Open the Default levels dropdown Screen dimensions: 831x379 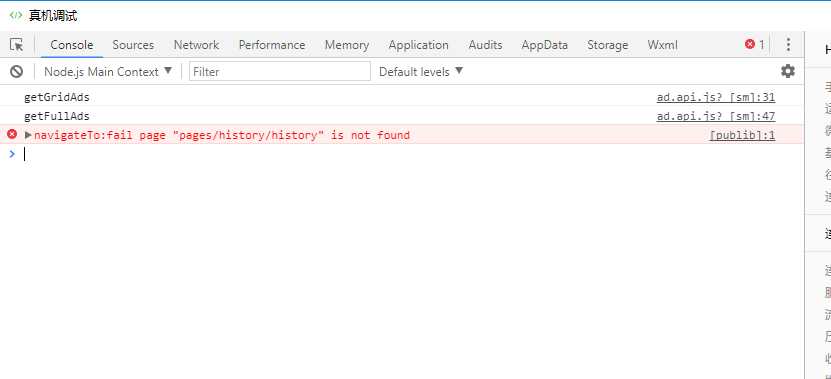click(421, 72)
